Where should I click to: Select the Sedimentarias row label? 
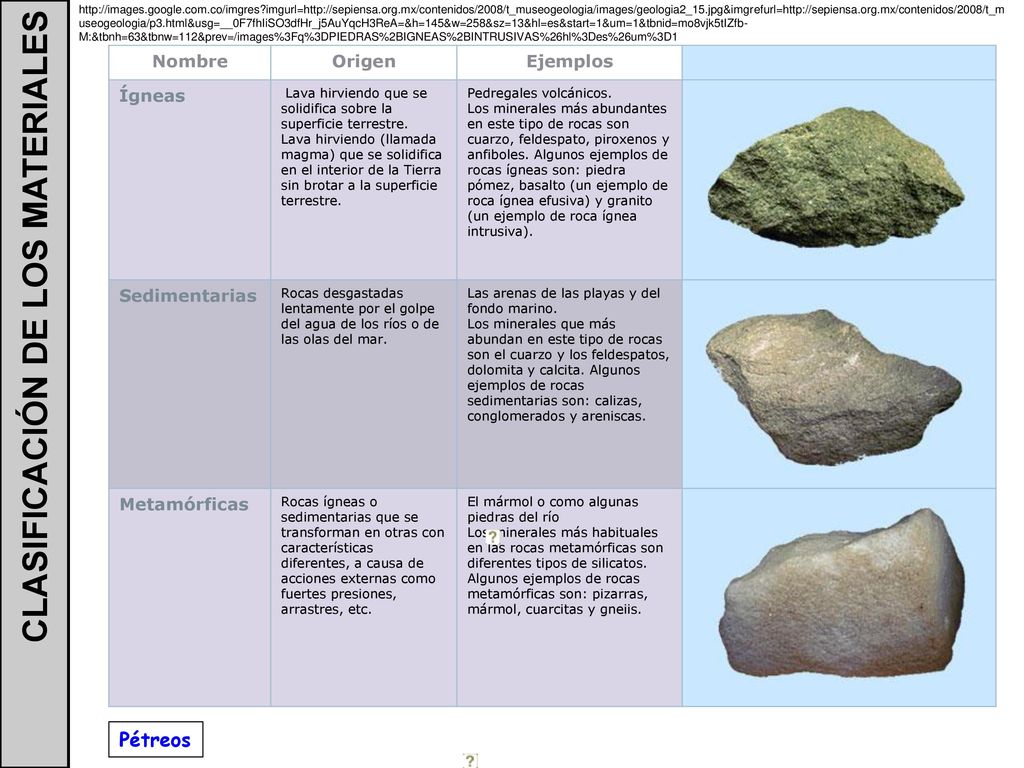click(x=188, y=296)
